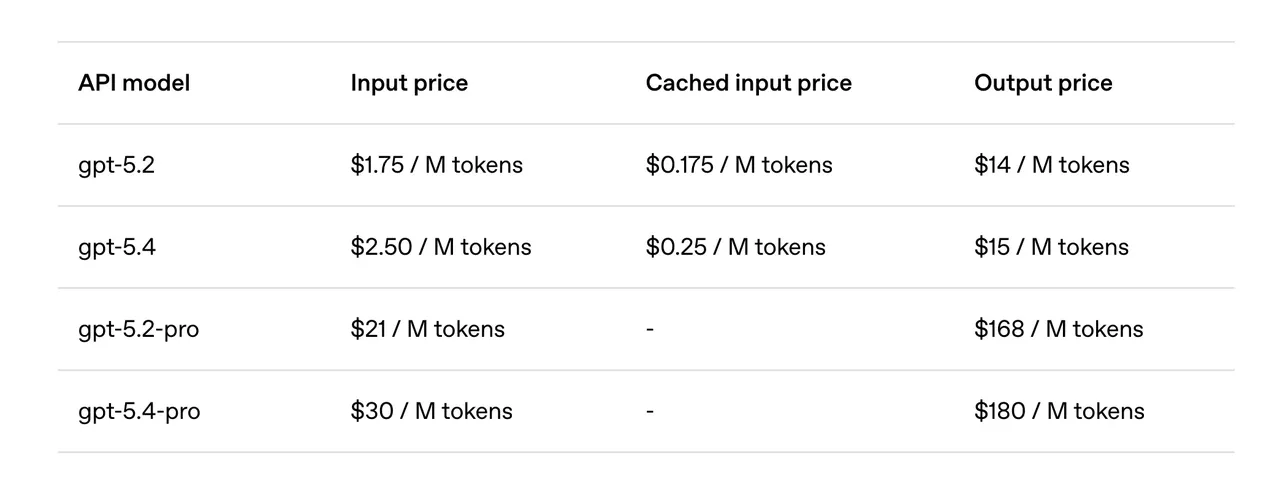
Task: Click the $15 / M tokens output price
Action: (1051, 247)
